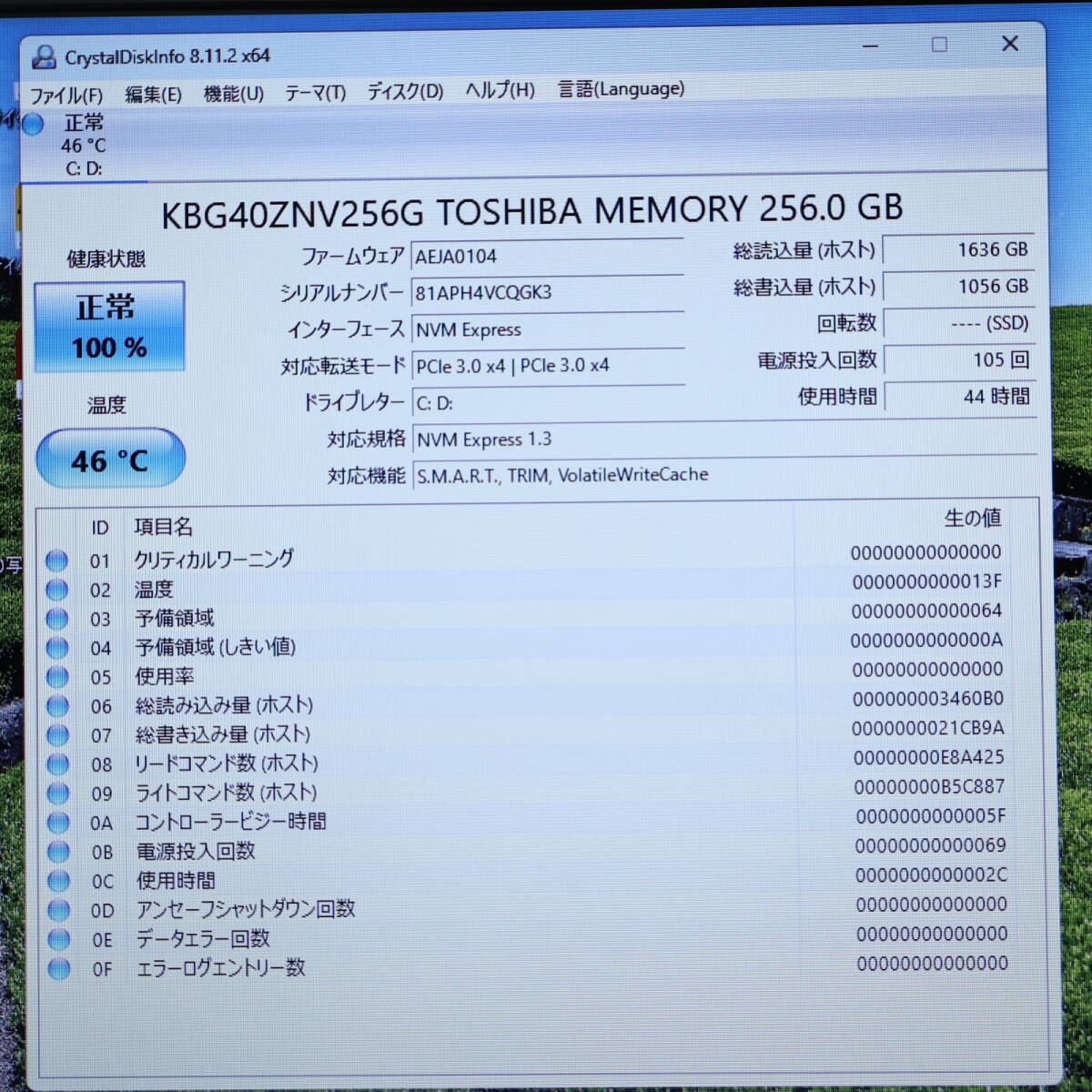Image resolution: width=1092 pixels, height=1092 pixels.
Task: Click the serial number field 81APH4VCQGK3
Action: click(x=547, y=292)
